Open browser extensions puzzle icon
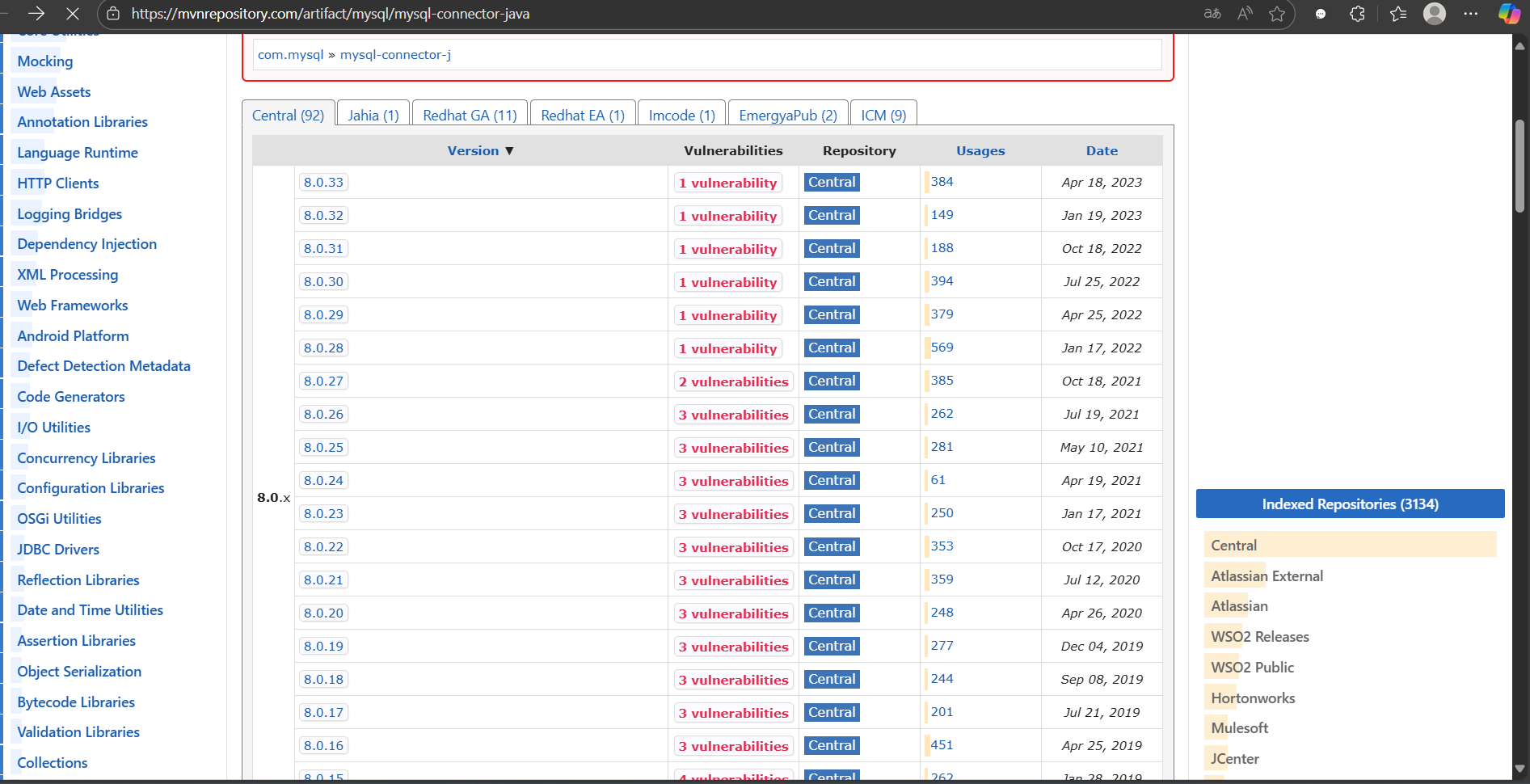Image resolution: width=1530 pixels, height=784 pixels. [1358, 14]
